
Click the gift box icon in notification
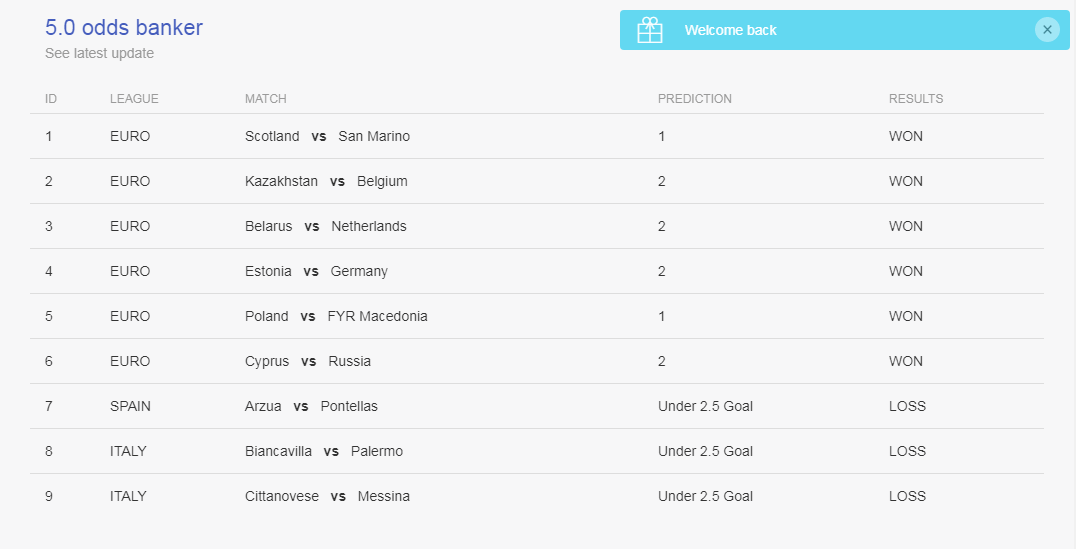649,30
